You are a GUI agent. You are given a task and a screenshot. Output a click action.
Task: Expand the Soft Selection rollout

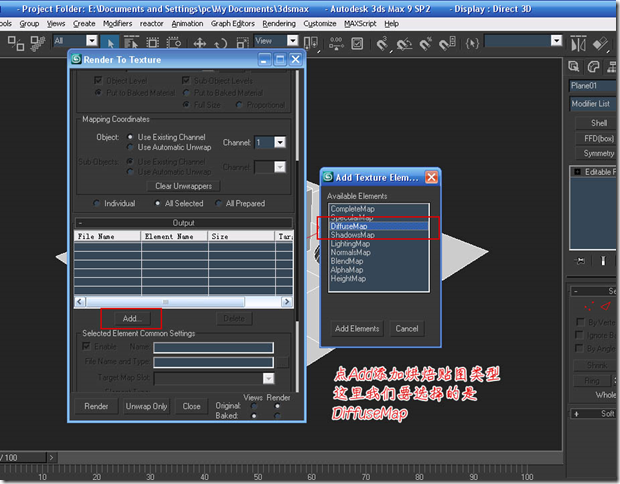tap(593, 414)
